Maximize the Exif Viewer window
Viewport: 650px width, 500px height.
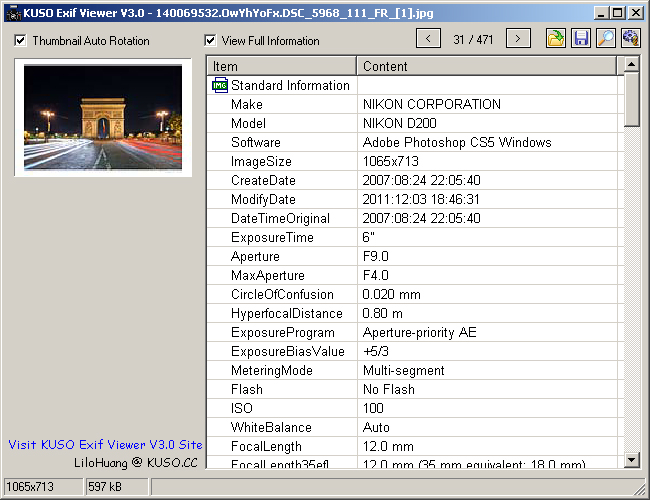coord(618,12)
